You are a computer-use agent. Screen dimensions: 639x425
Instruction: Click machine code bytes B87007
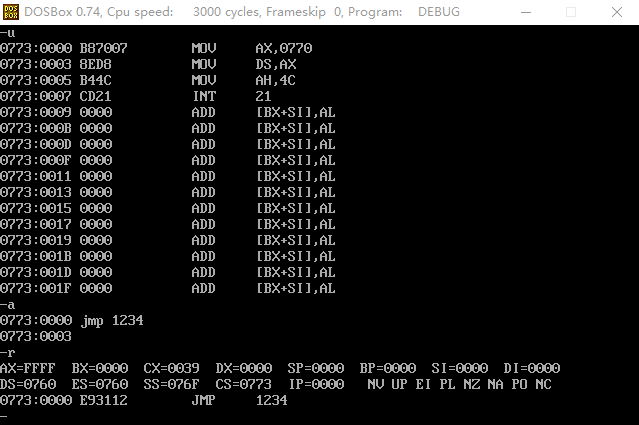tap(104, 48)
